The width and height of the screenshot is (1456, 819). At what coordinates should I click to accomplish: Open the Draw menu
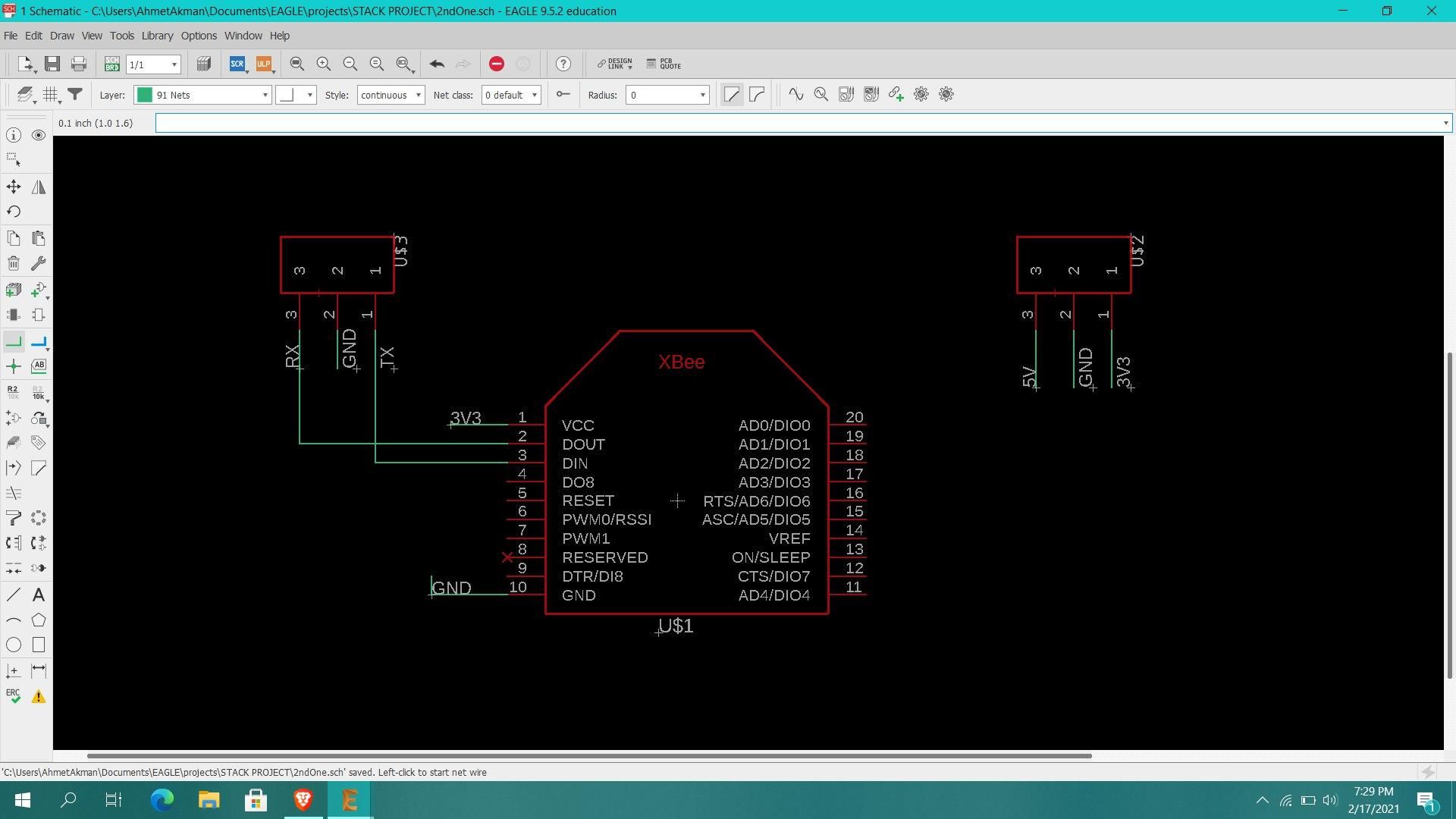(x=62, y=36)
